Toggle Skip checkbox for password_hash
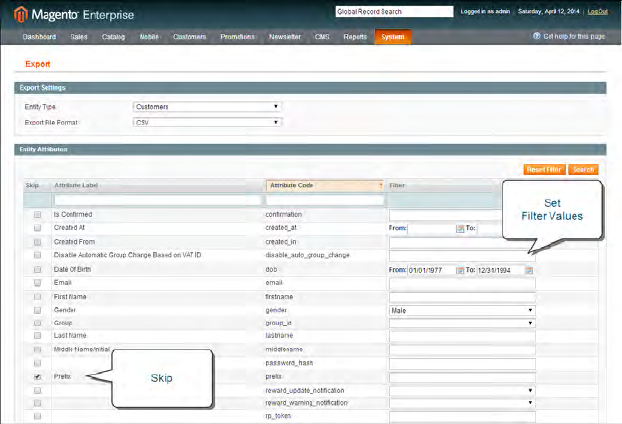Viewport: 622px width, 424px height. (x=37, y=363)
